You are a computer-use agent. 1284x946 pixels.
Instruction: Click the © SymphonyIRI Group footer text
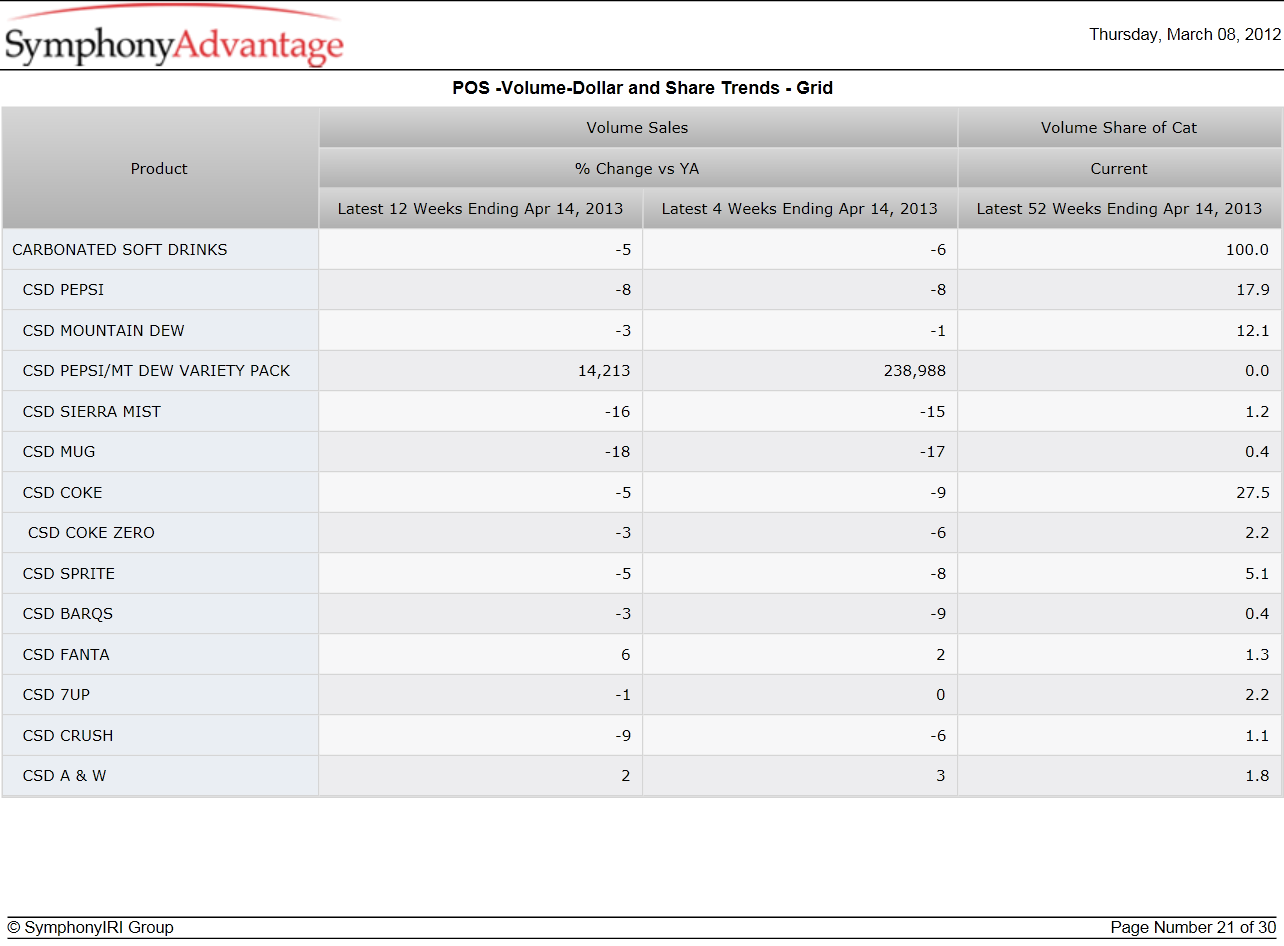(90, 927)
